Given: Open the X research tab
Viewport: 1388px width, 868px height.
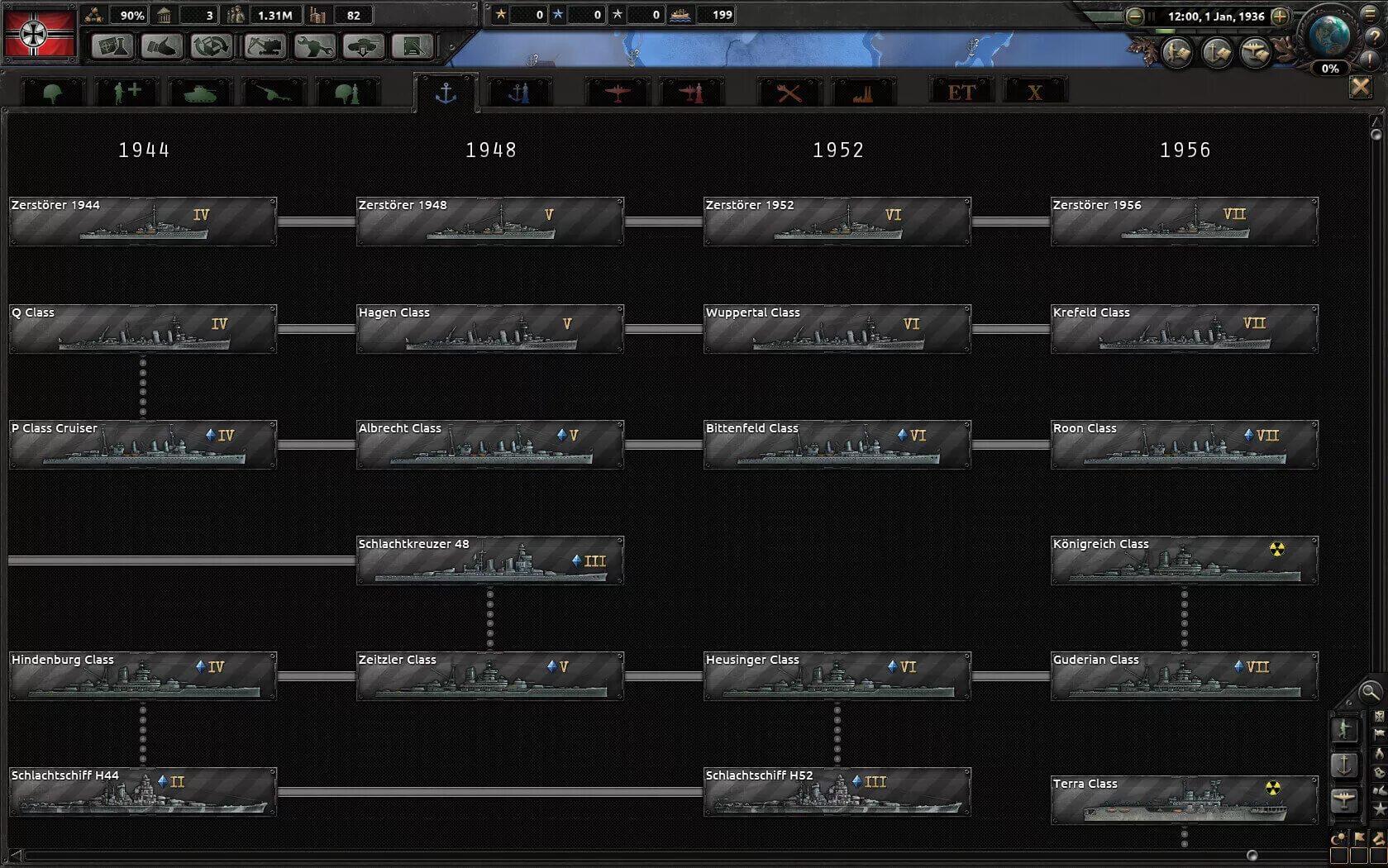Looking at the screenshot, I should (x=1035, y=92).
